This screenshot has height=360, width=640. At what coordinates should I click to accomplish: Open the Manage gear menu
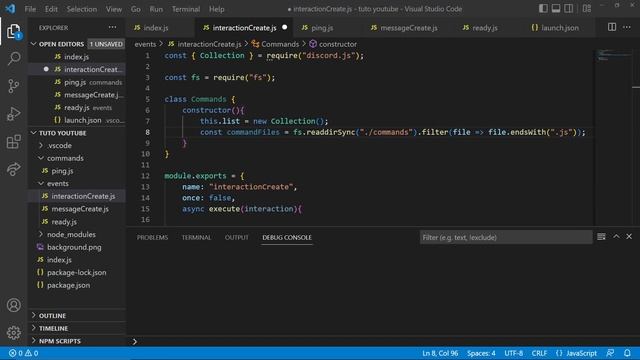point(13,333)
